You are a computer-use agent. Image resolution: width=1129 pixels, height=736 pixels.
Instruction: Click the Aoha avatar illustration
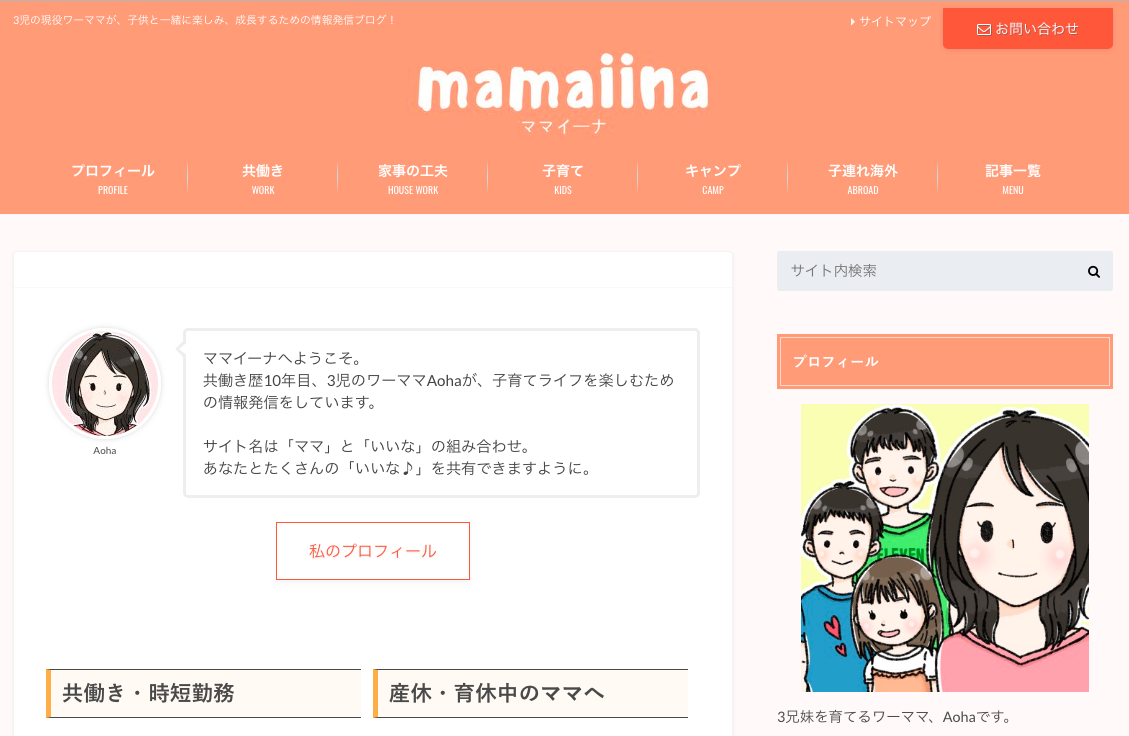105,383
